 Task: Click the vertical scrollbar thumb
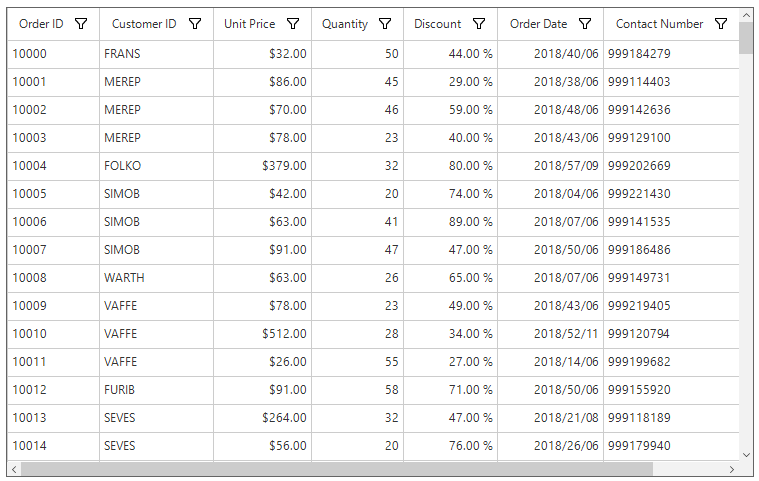tap(746, 38)
